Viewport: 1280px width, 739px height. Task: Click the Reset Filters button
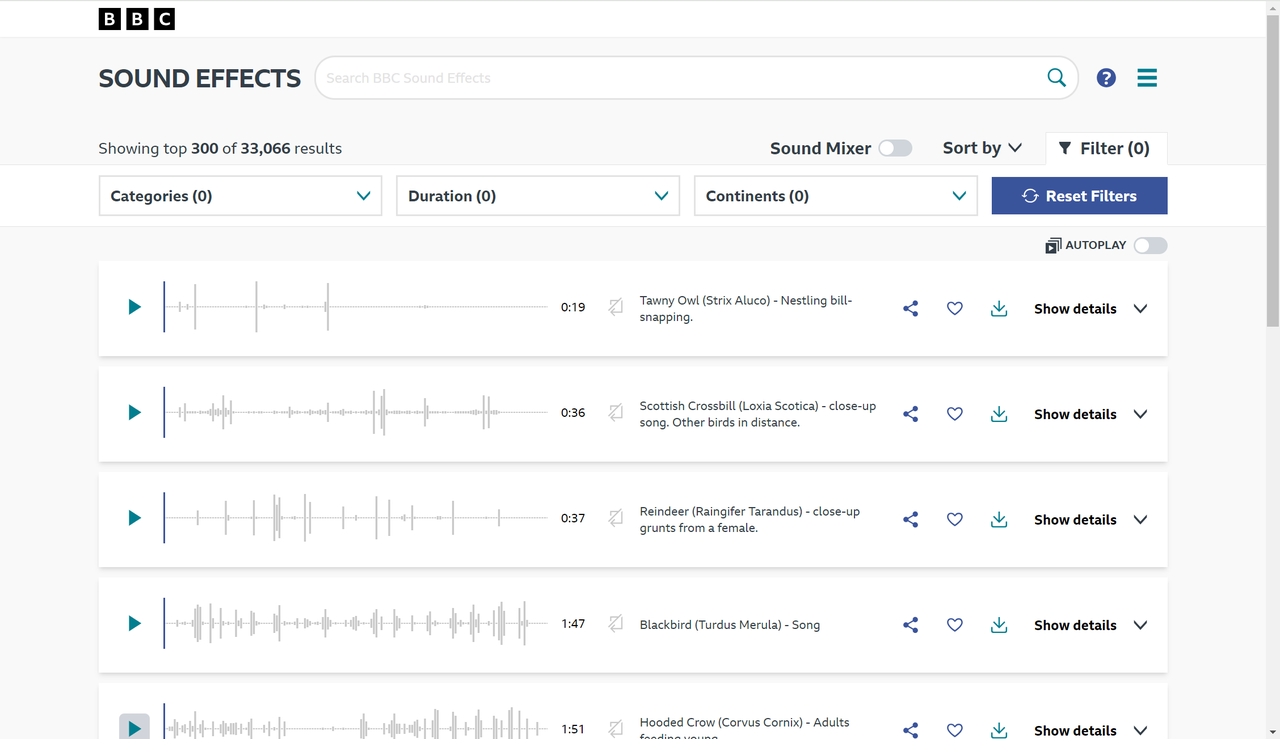pos(1079,195)
